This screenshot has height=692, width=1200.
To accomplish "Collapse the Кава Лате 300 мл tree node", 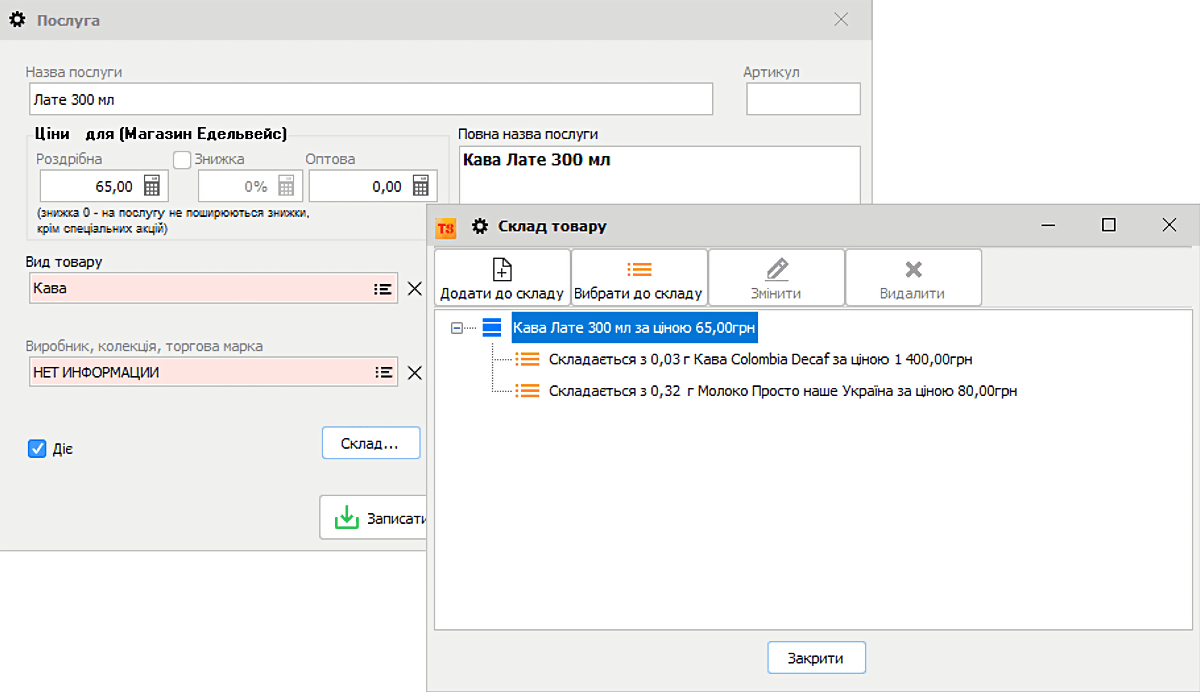I will click(x=457, y=327).
